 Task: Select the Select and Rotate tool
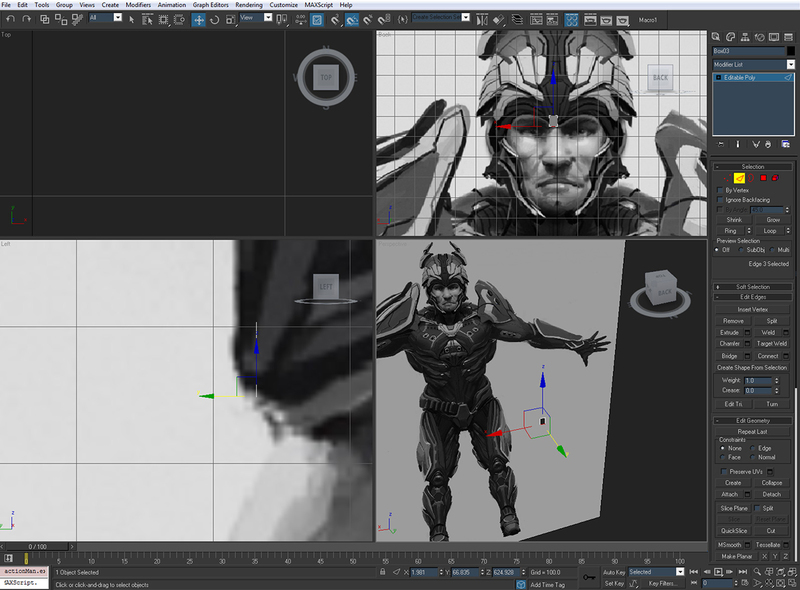coord(215,20)
